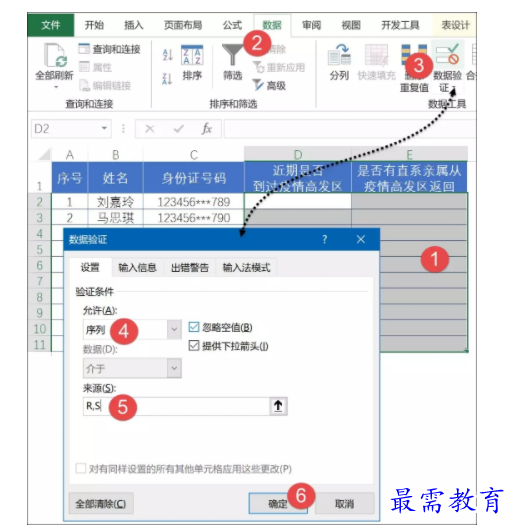Switch to the View (视图) tab
Image resolution: width=512 pixels, height=532 pixels.
(x=351, y=25)
